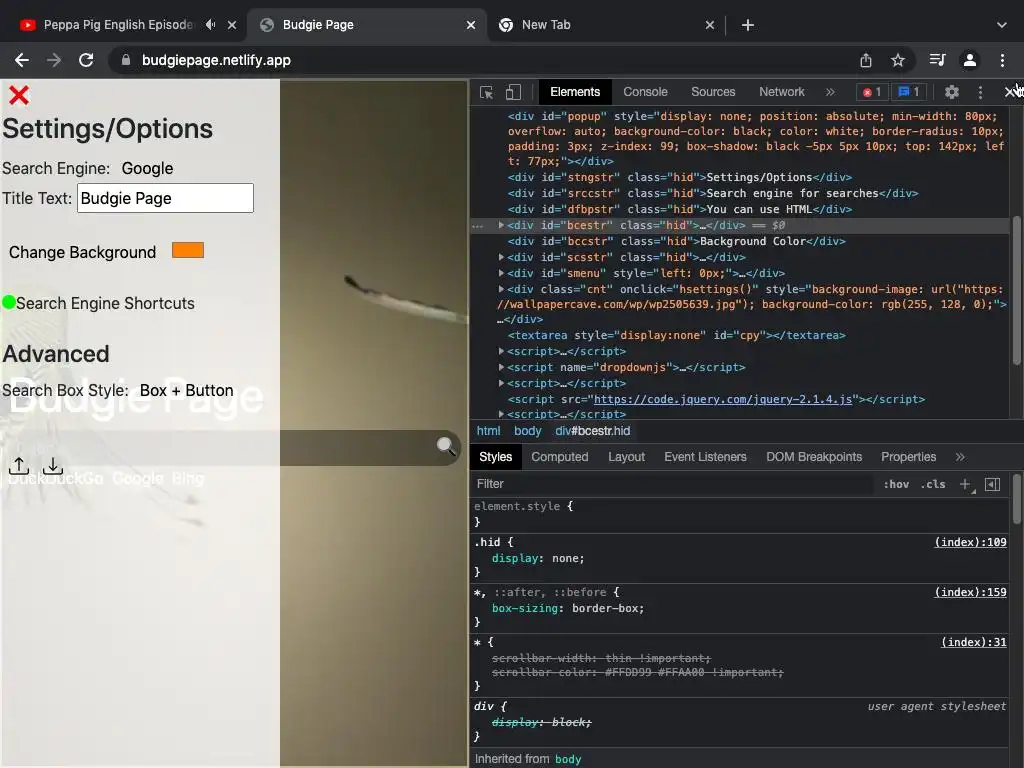
Task: Toggle computed styles sidebar icon
Action: [993, 484]
